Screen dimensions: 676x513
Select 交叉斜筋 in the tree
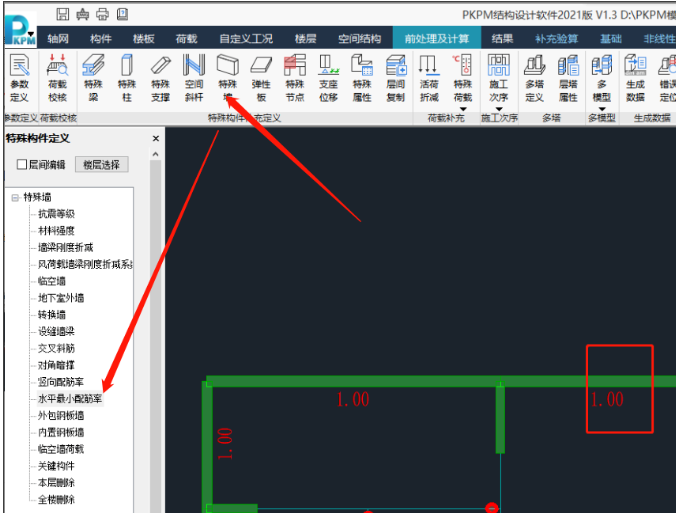coord(56,348)
